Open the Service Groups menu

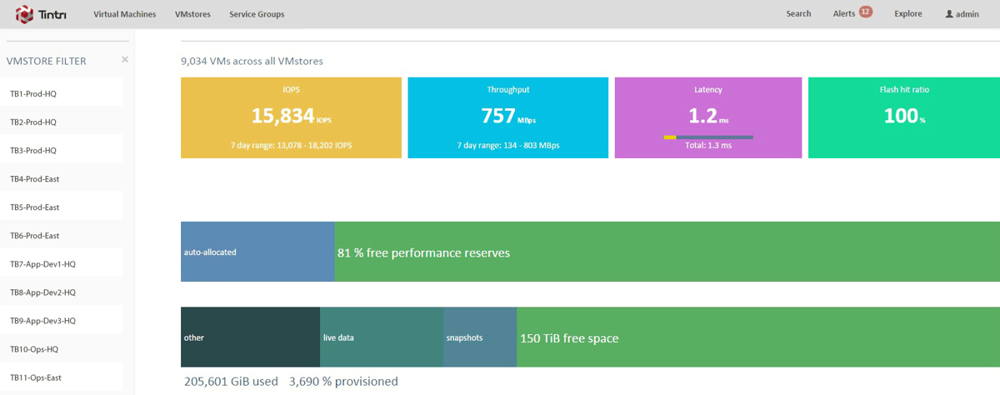pos(257,14)
